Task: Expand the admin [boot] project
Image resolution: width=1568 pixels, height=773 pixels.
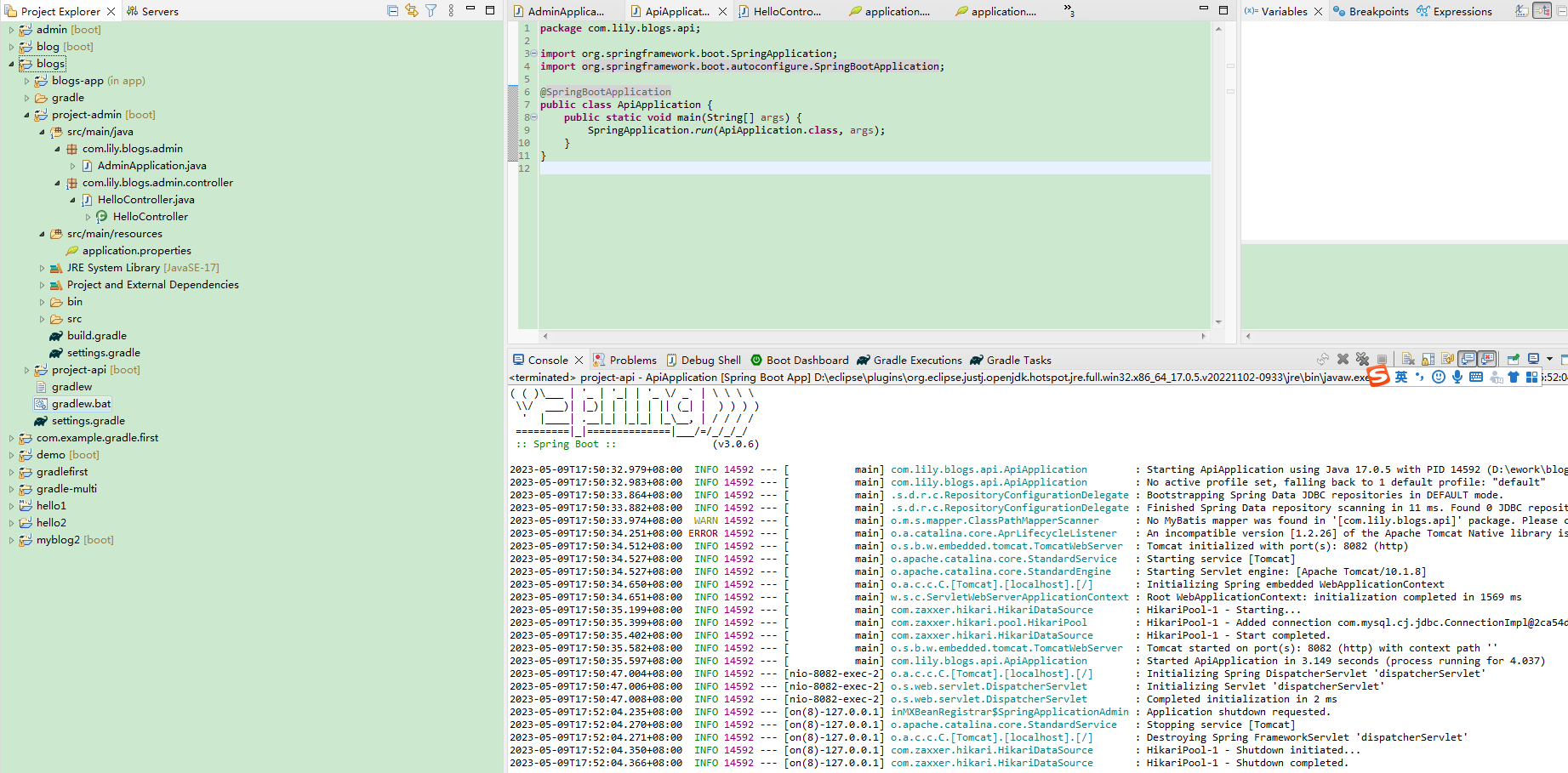Action: pyautogui.click(x=11, y=30)
